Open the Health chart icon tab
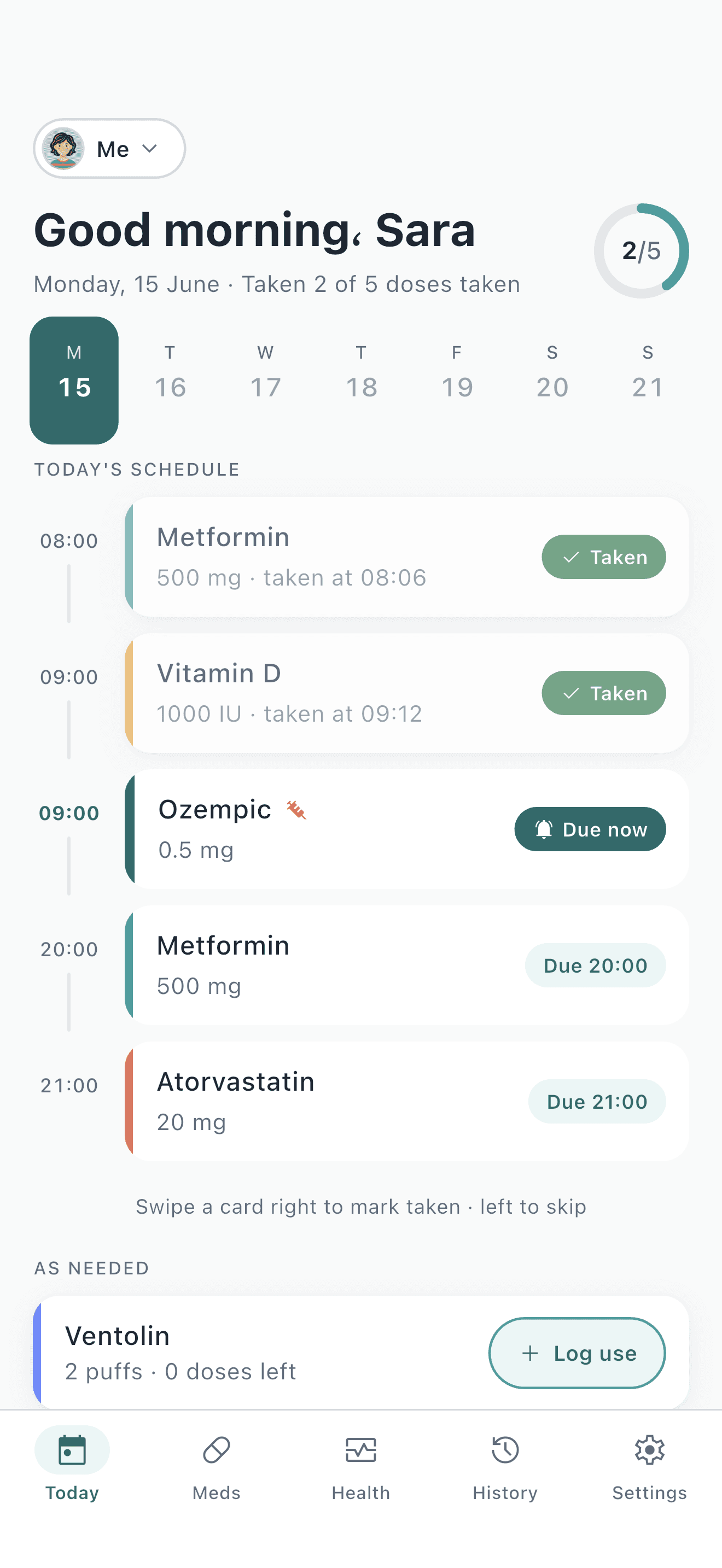The width and height of the screenshot is (722, 1568). (360, 1450)
